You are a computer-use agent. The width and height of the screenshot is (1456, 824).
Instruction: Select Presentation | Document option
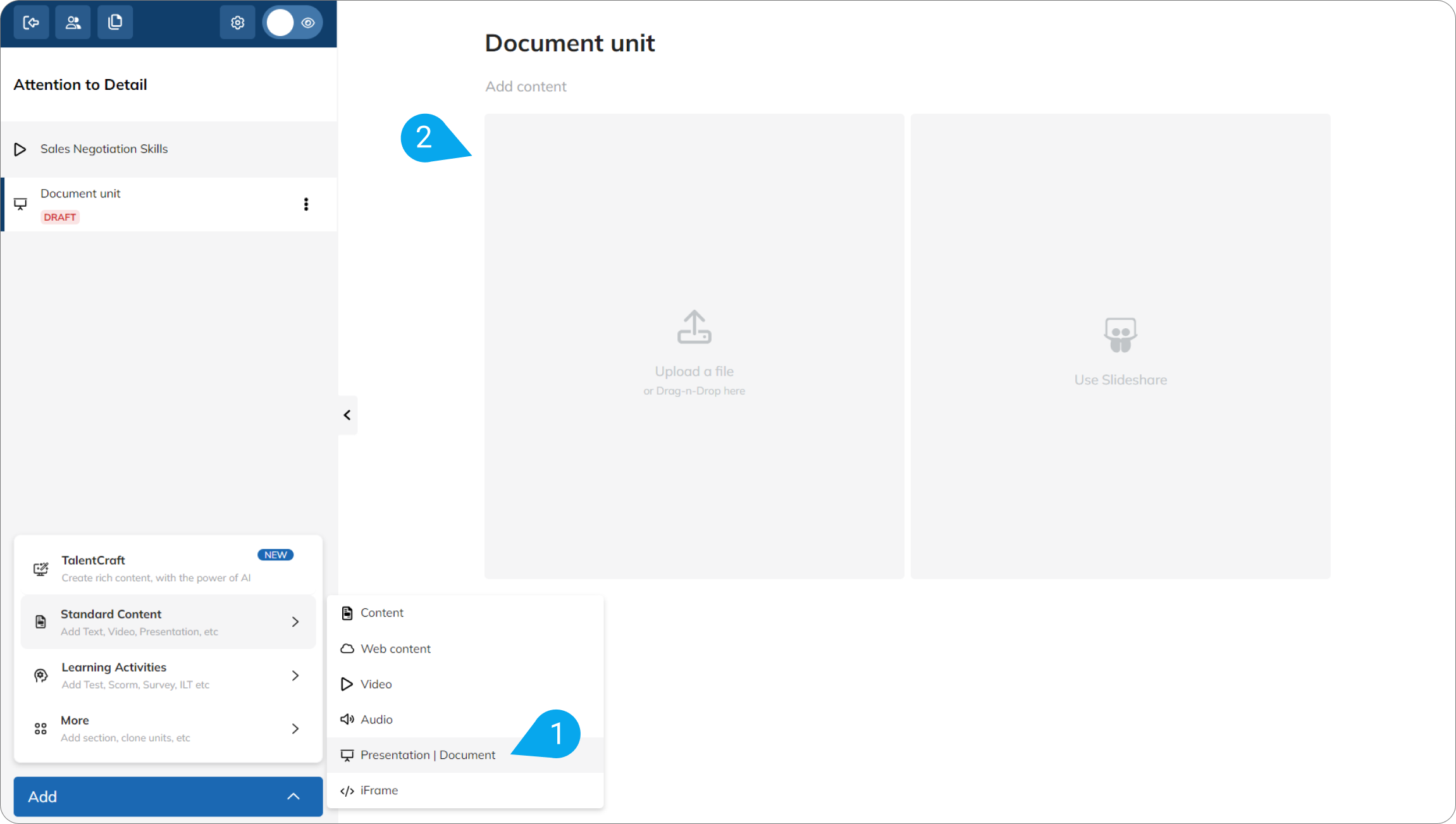tap(465, 754)
